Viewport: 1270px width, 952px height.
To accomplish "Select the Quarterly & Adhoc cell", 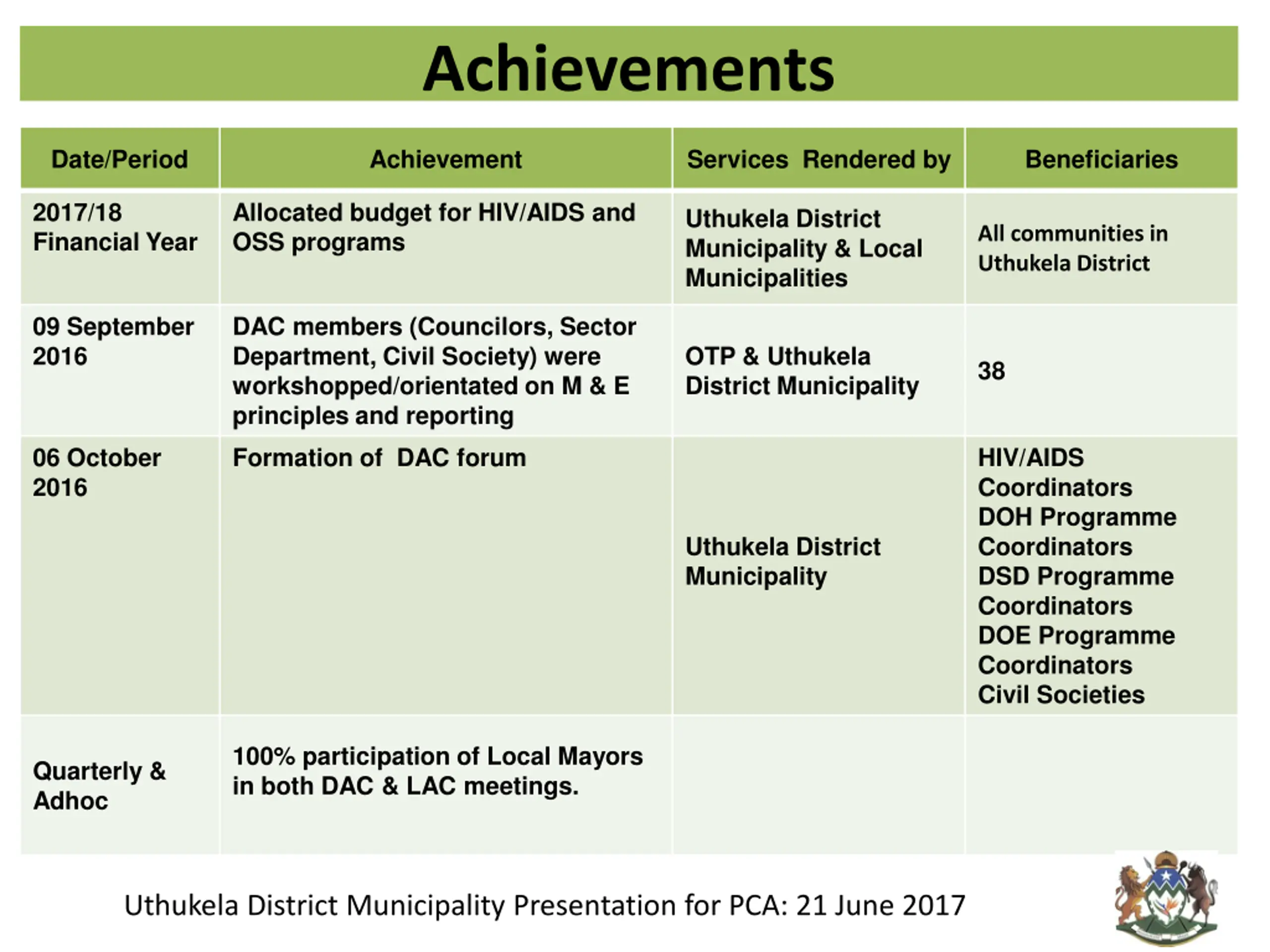I will pyautogui.click(x=99, y=785).
